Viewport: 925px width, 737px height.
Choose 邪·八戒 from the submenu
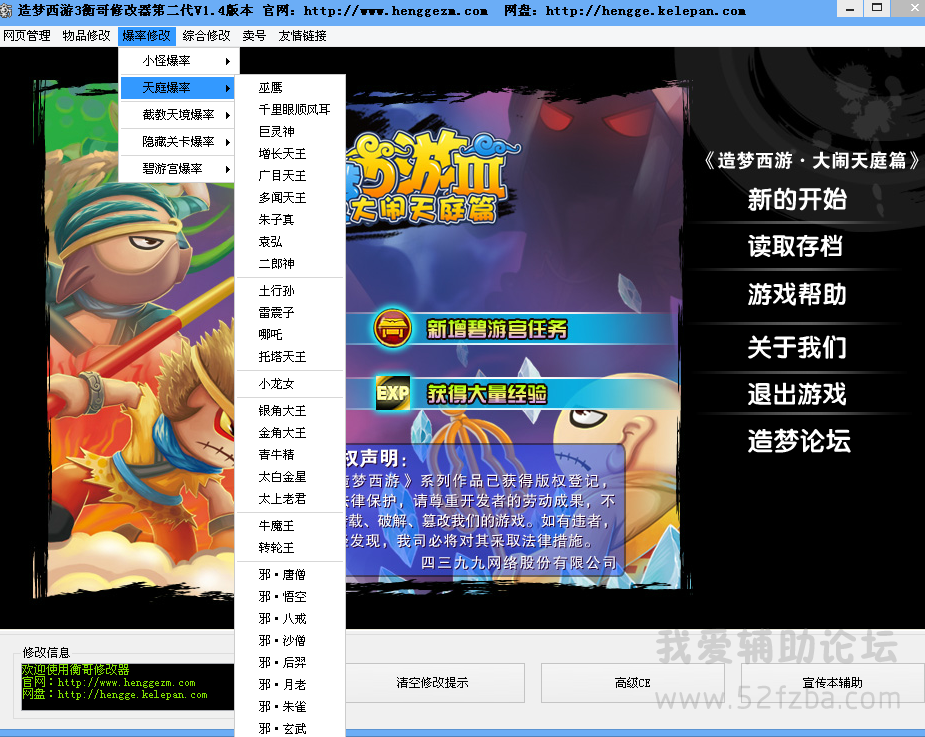point(290,619)
